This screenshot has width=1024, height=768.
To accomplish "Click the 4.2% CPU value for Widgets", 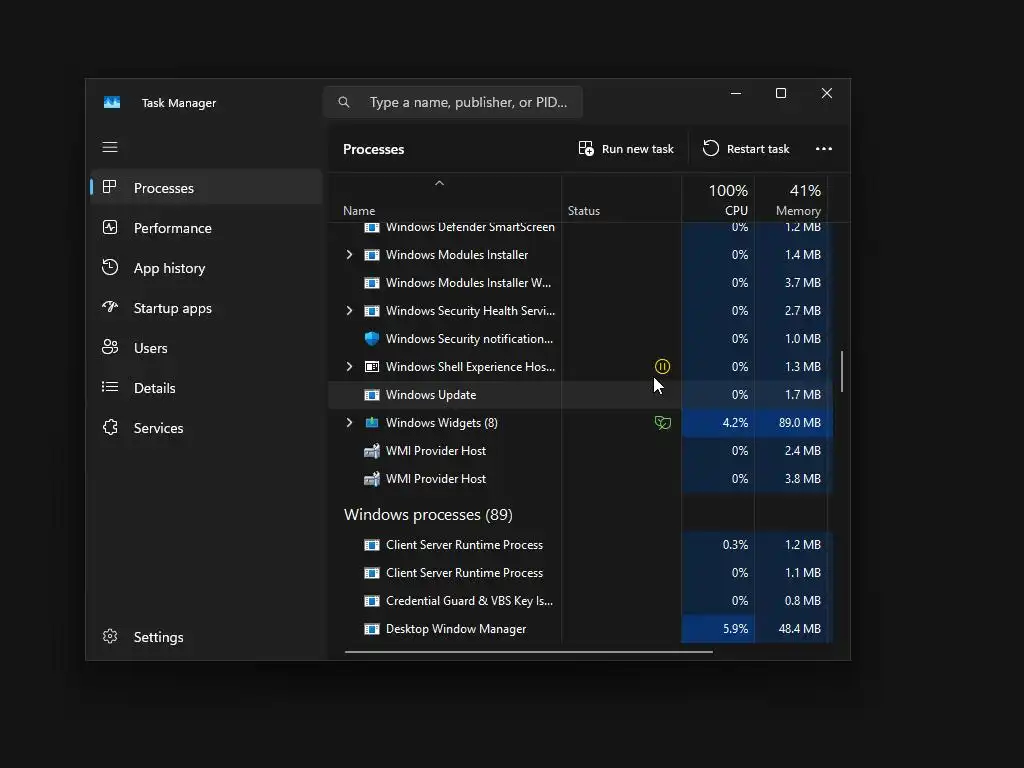I will 735,423.
